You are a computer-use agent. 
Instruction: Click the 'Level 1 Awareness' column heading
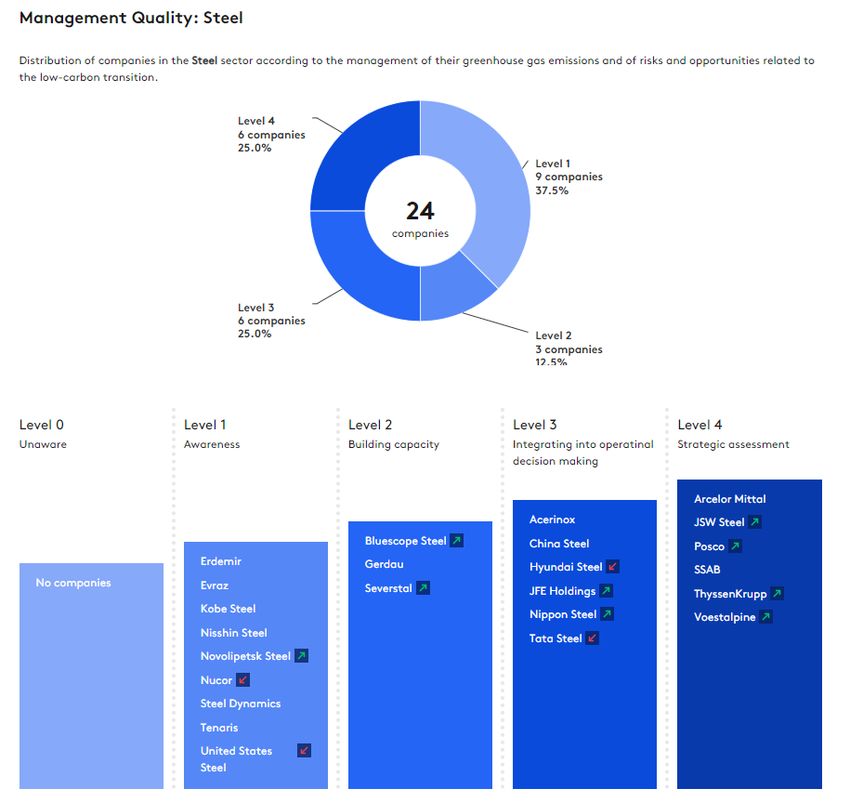(x=211, y=434)
